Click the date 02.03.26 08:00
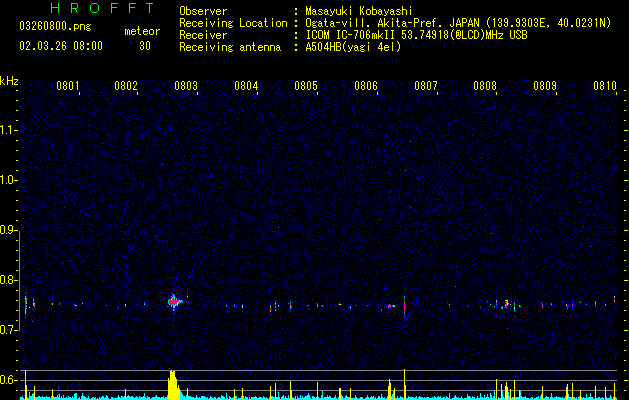The width and height of the screenshot is (629, 400). 61,46
